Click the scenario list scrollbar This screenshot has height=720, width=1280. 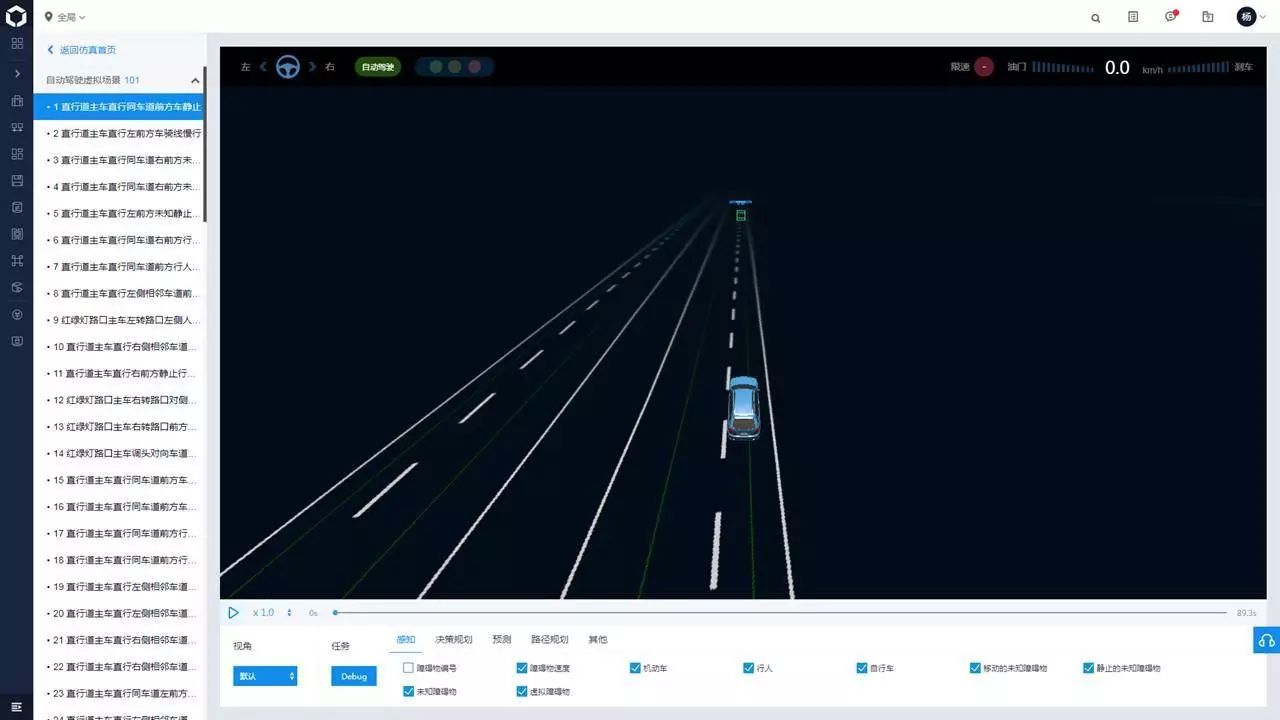[x=205, y=143]
